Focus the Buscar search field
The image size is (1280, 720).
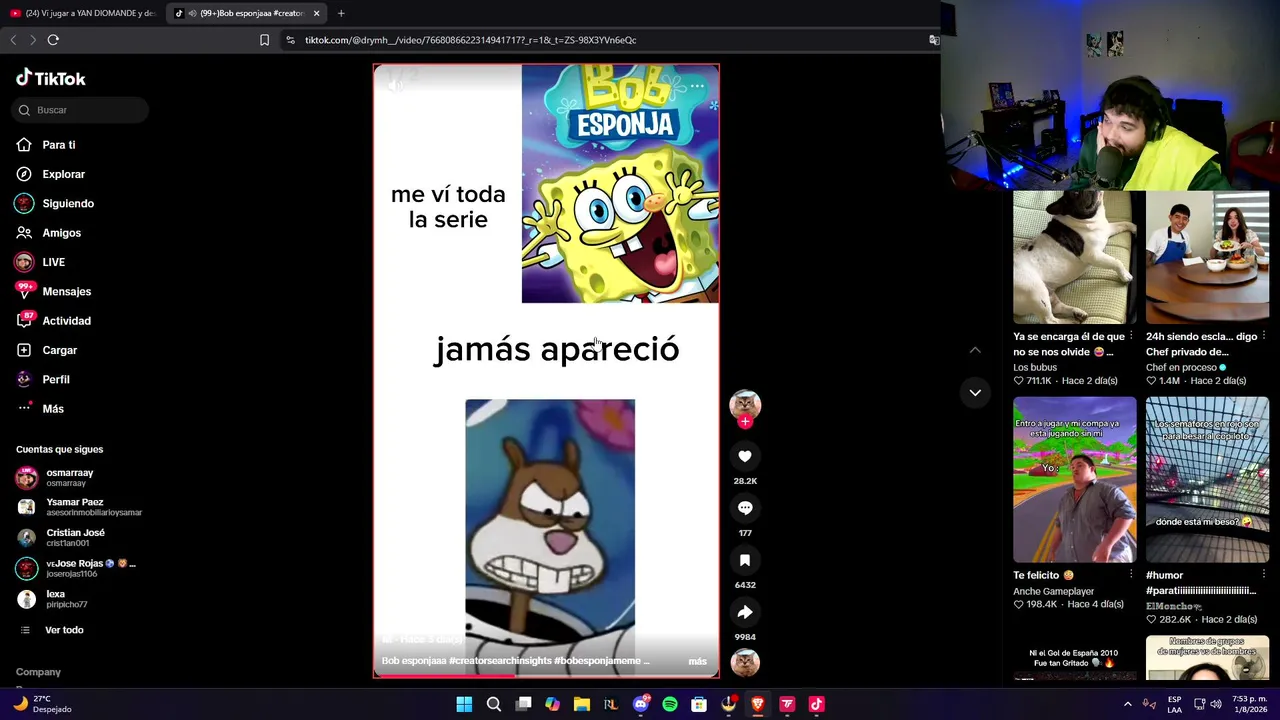(x=80, y=110)
